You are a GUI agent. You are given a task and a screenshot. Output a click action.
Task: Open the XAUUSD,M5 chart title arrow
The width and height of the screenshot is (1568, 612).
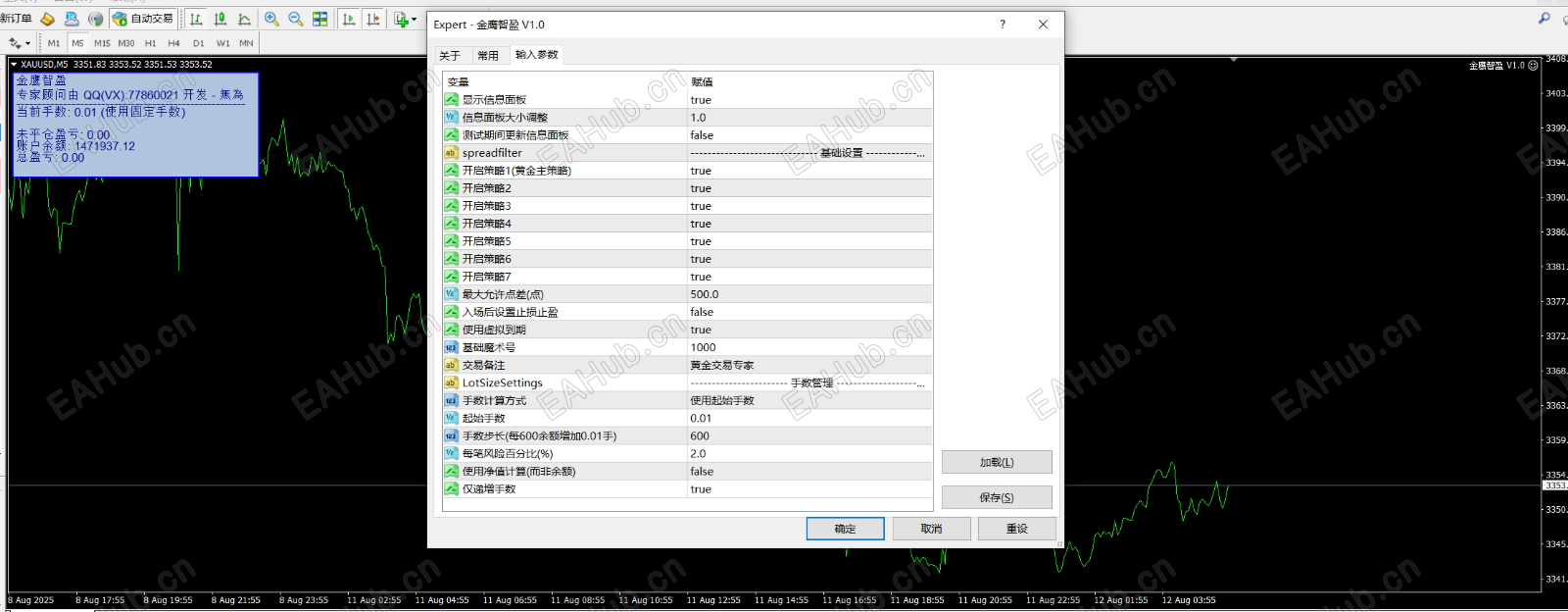point(14,65)
